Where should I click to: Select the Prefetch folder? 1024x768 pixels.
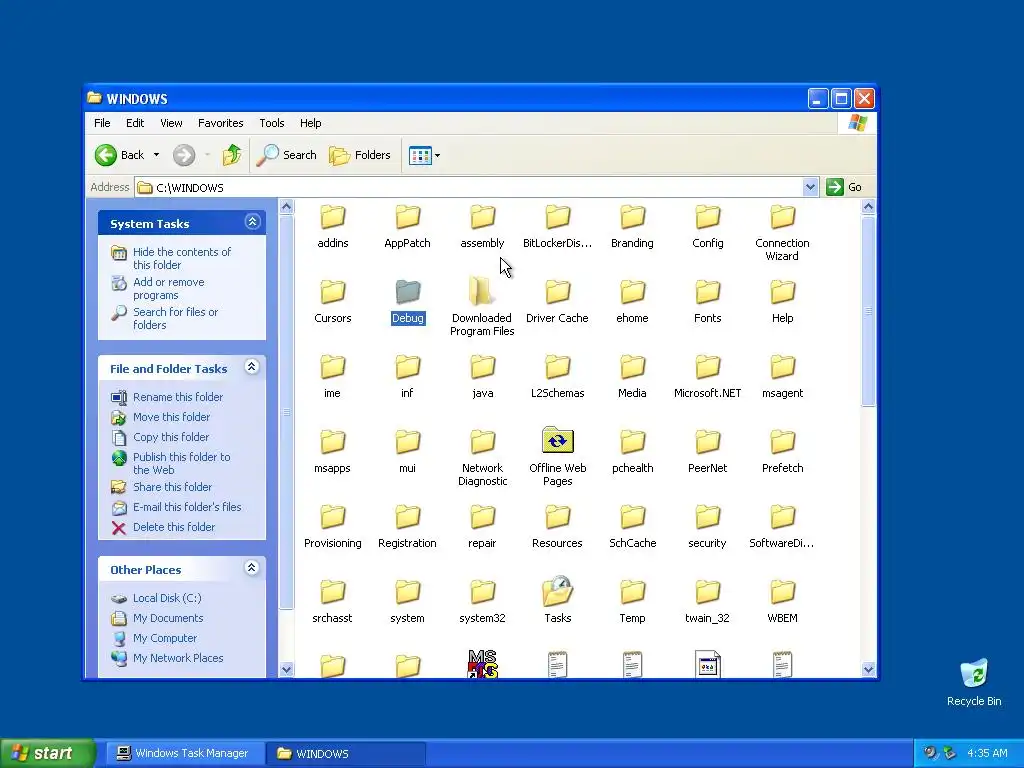pyautogui.click(x=782, y=452)
